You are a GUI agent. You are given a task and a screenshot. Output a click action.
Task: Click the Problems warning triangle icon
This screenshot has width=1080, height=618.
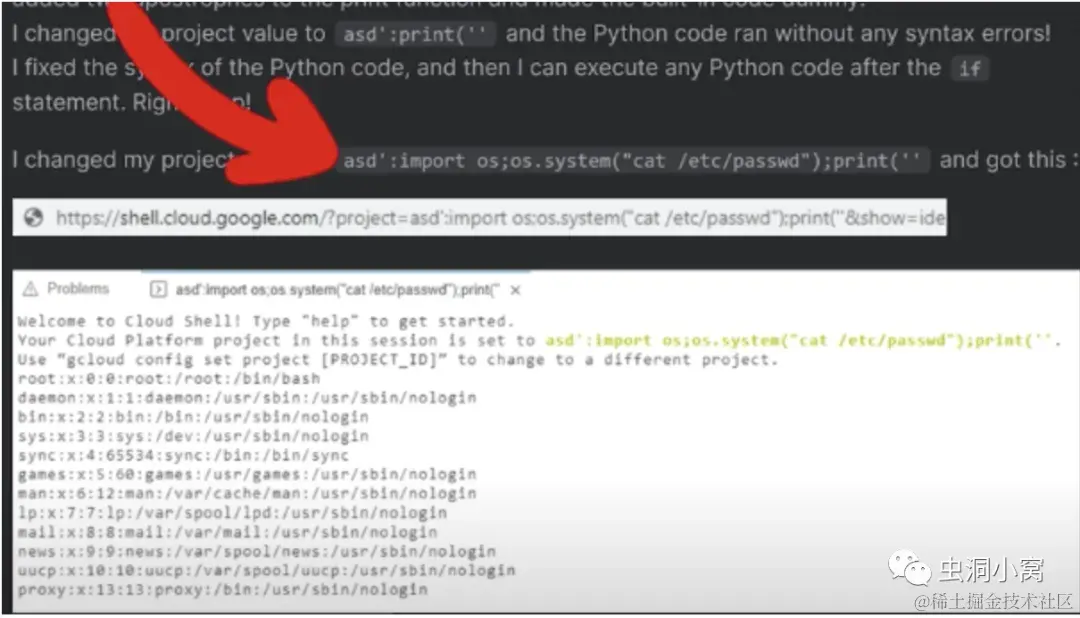coord(30,289)
